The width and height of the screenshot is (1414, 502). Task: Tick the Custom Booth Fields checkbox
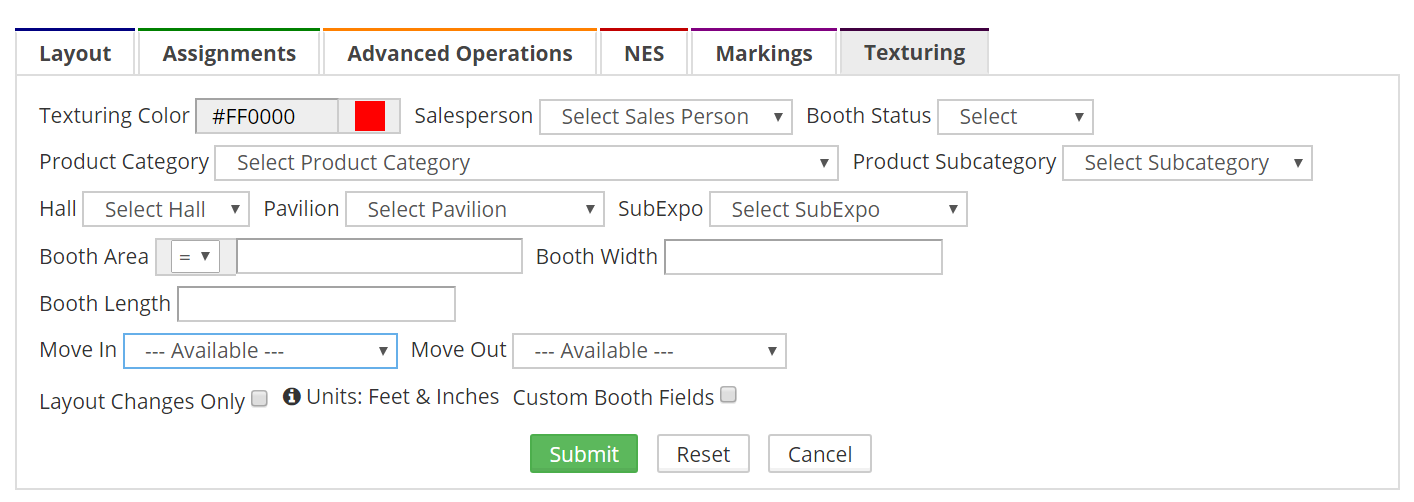(728, 395)
